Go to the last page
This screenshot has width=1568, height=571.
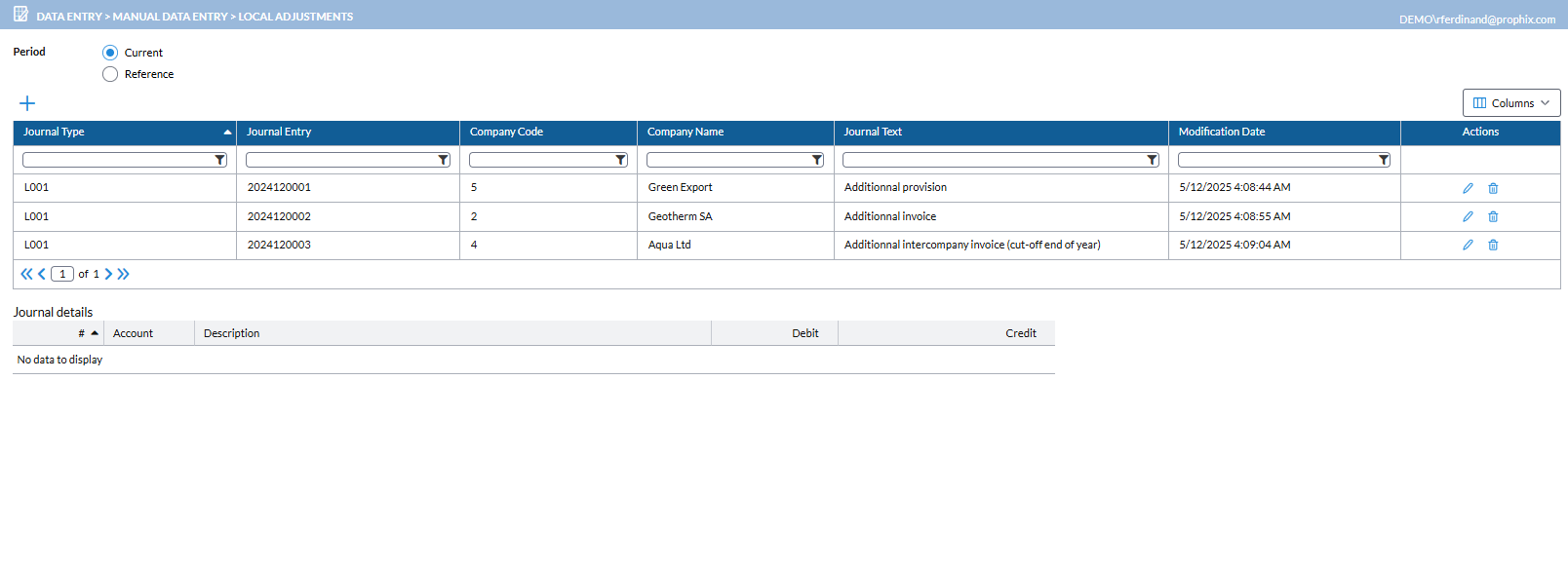click(123, 274)
